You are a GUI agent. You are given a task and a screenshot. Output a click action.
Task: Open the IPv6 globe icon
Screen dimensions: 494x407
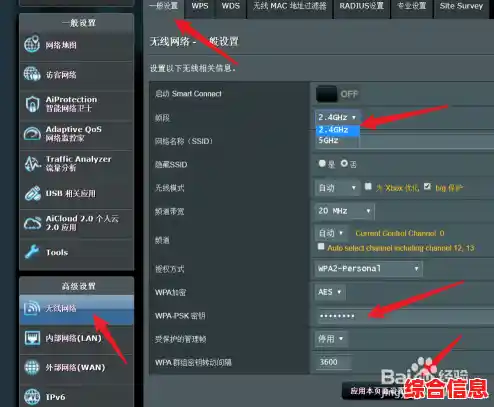coord(32,397)
